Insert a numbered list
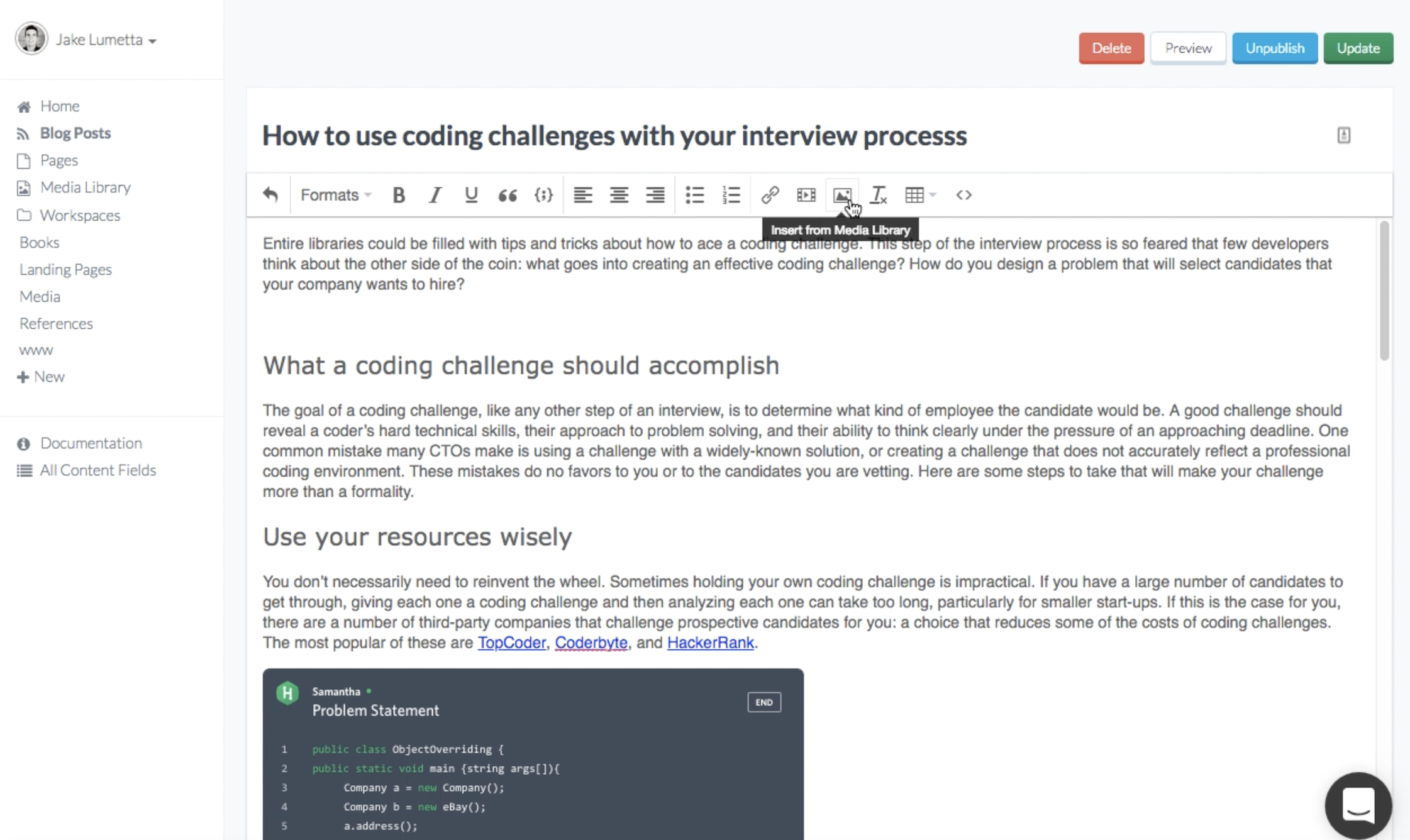 click(x=731, y=195)
